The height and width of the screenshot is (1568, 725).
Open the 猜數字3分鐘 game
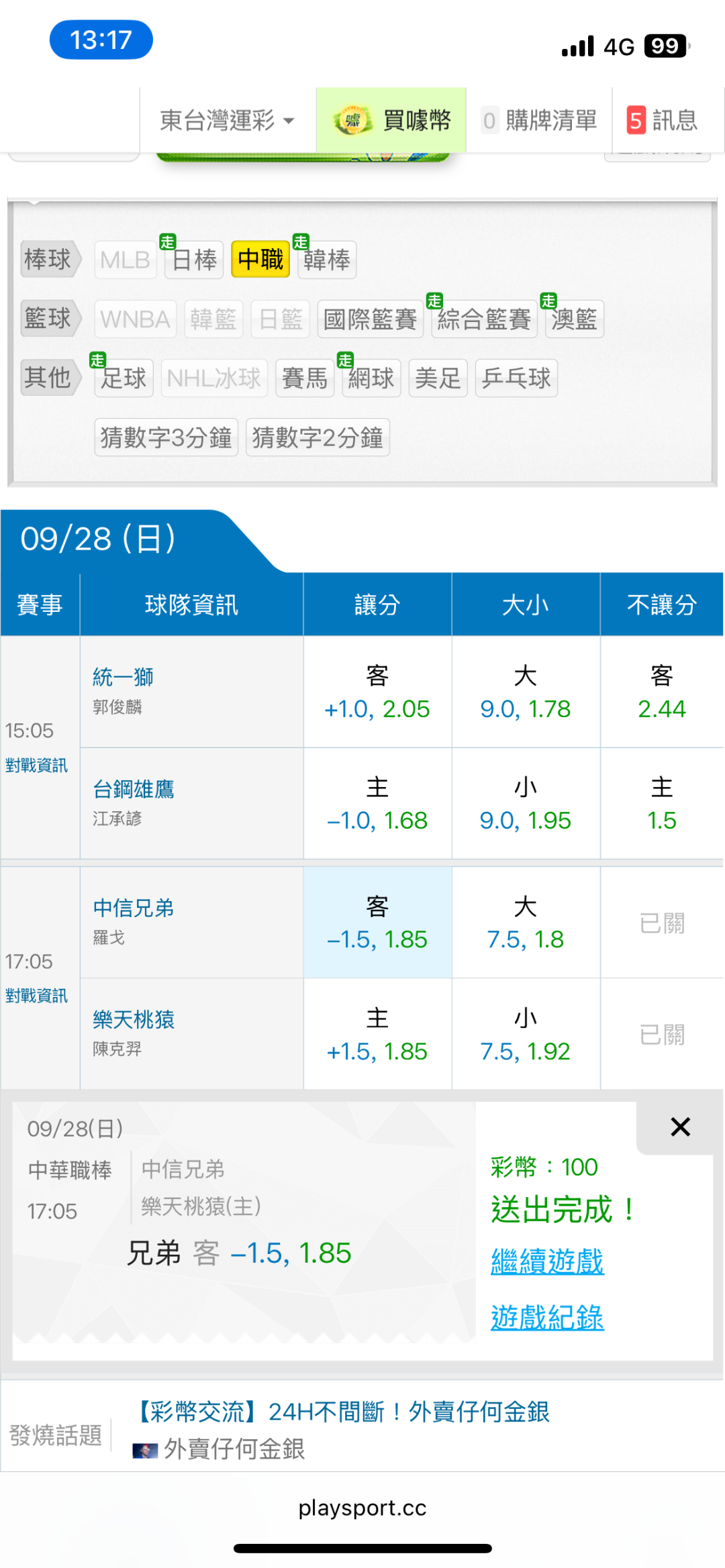point(166,437)
